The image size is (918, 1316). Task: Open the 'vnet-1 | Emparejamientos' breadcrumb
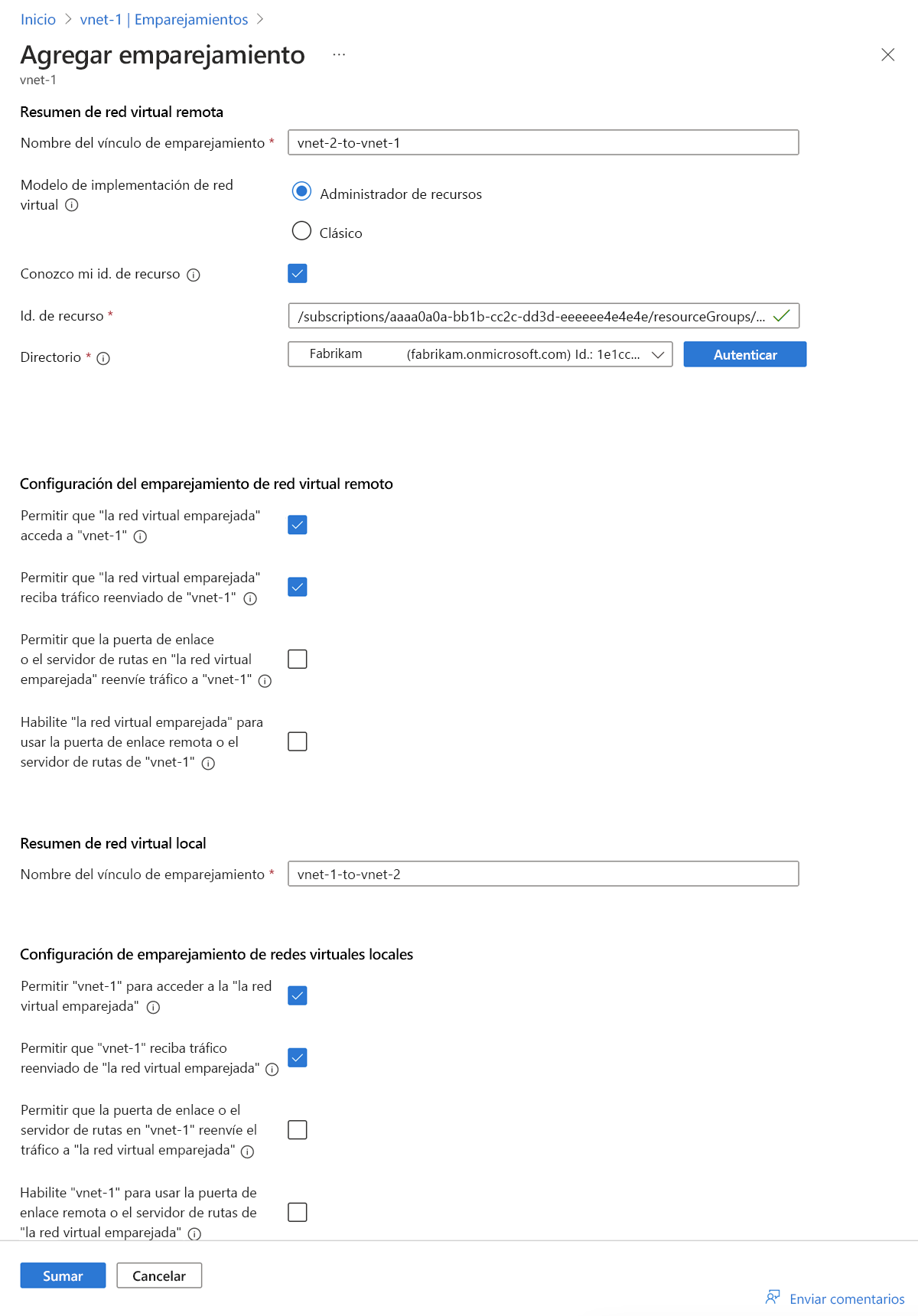[x=164, y=19]
